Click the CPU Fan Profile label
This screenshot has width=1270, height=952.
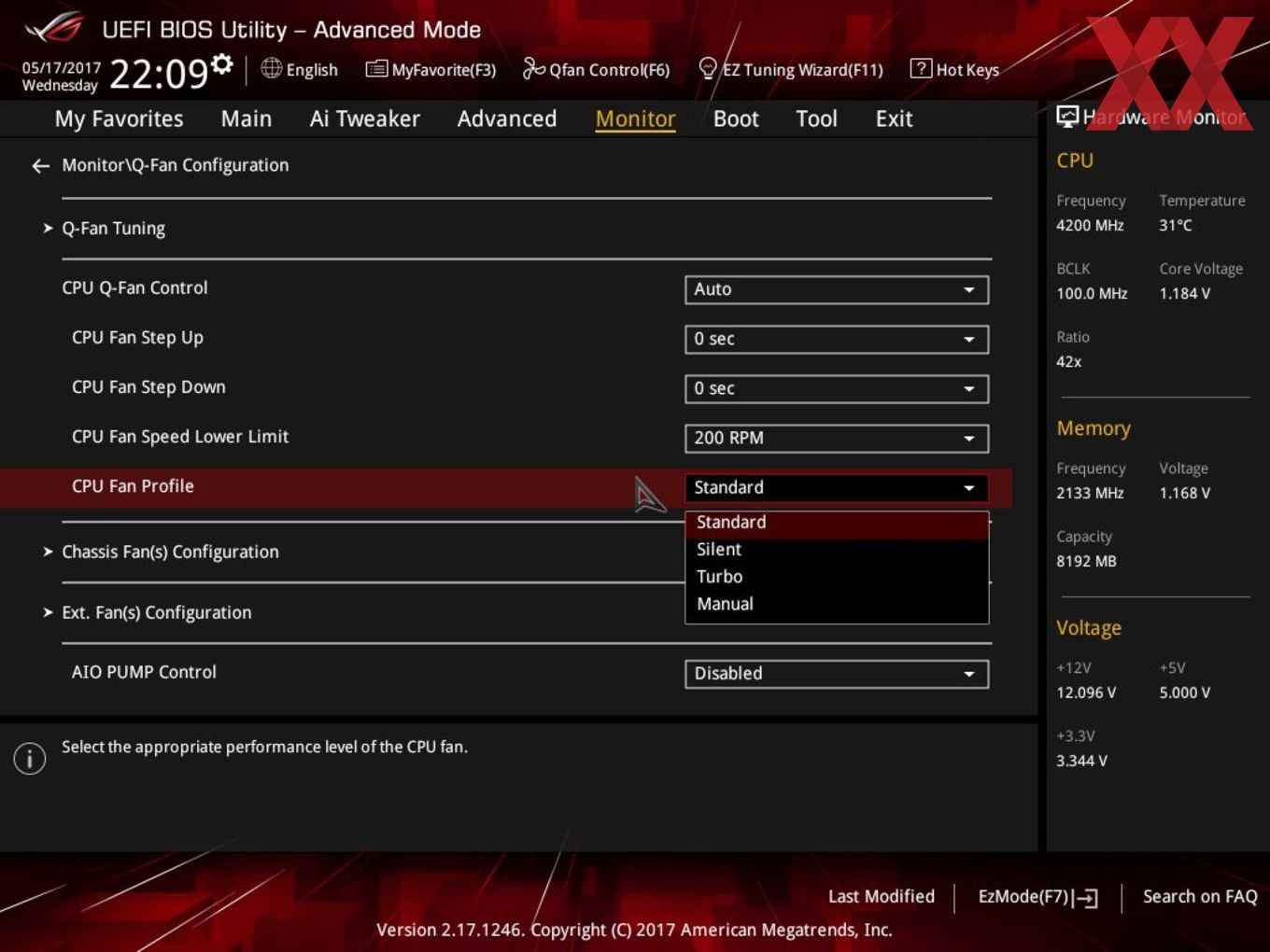pyautogui.click(x=133, y=486)
